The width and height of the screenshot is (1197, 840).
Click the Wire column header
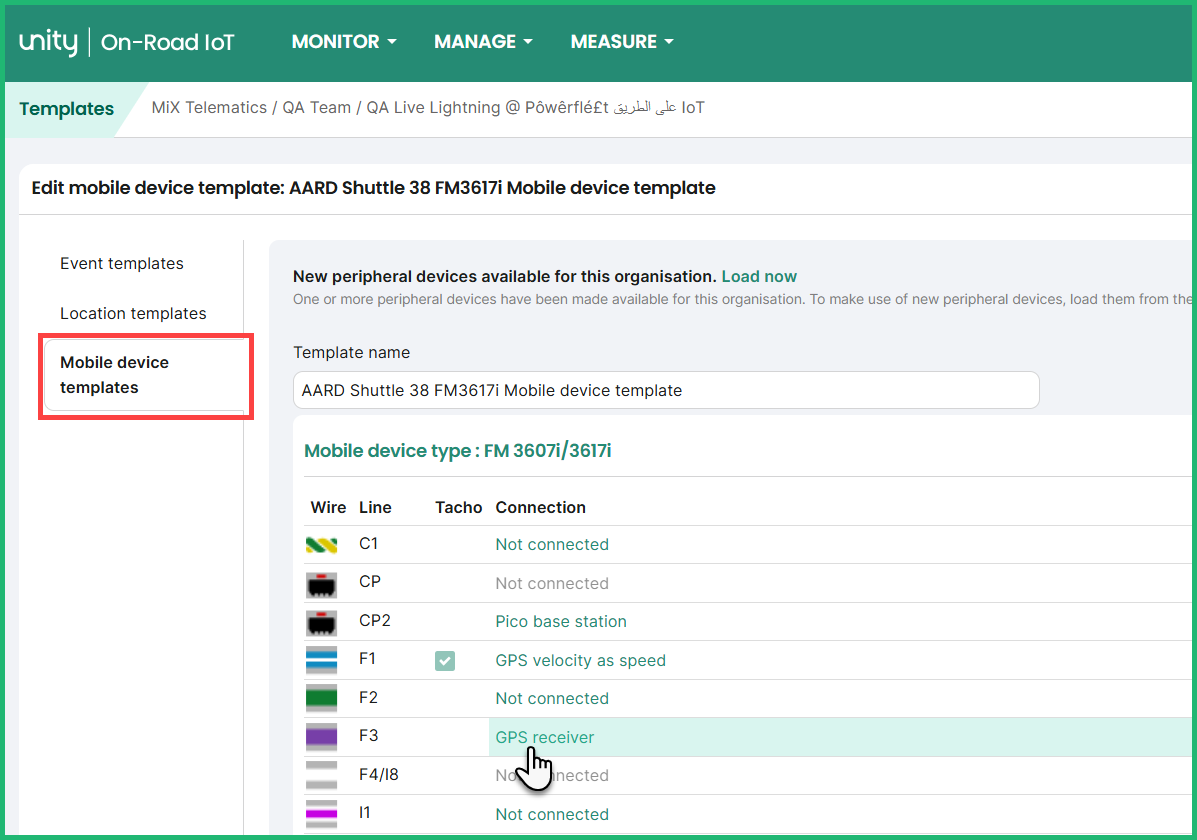[x=328, y=507]
